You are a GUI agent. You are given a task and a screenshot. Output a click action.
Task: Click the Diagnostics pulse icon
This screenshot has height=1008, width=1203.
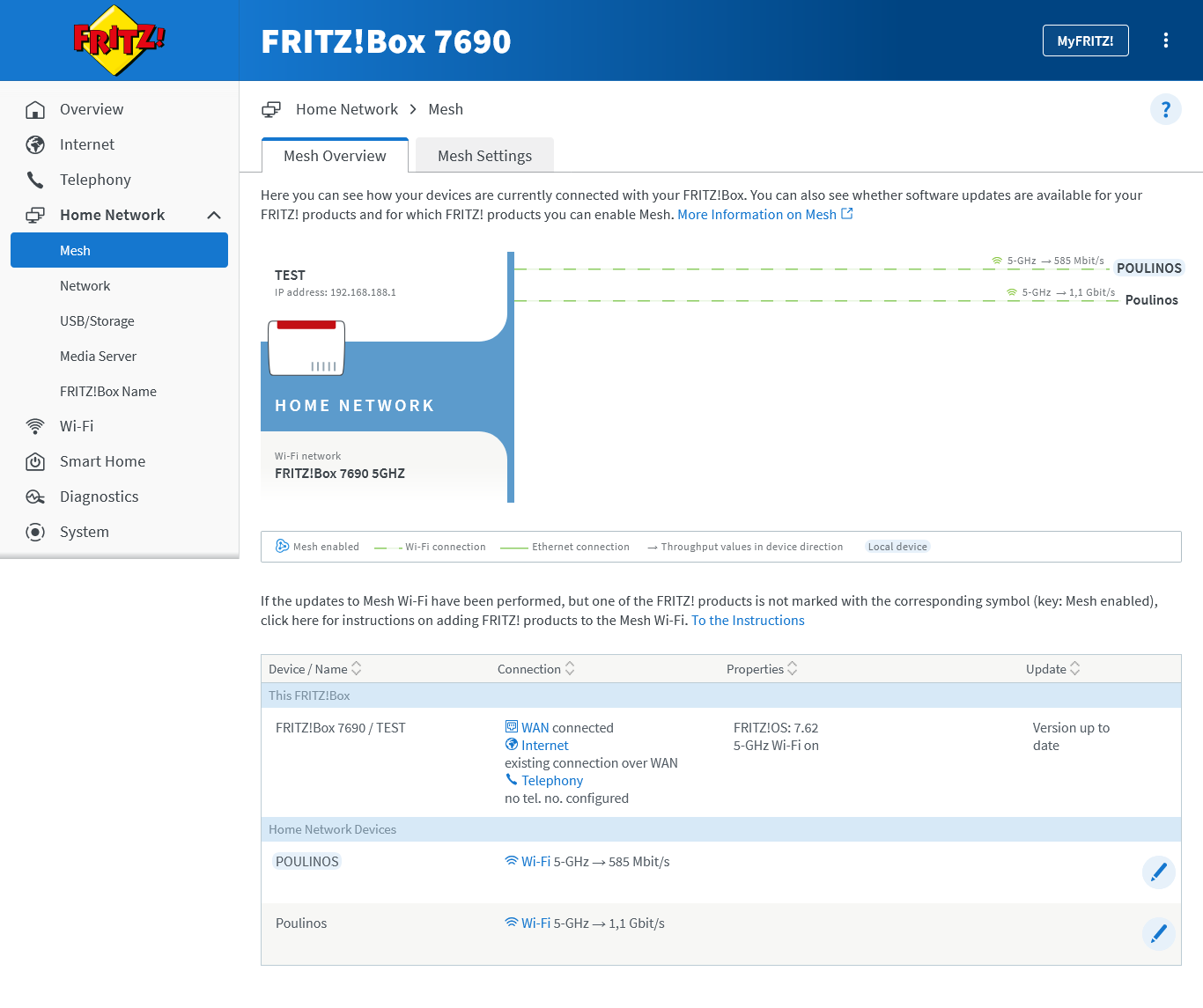point(35,497)
